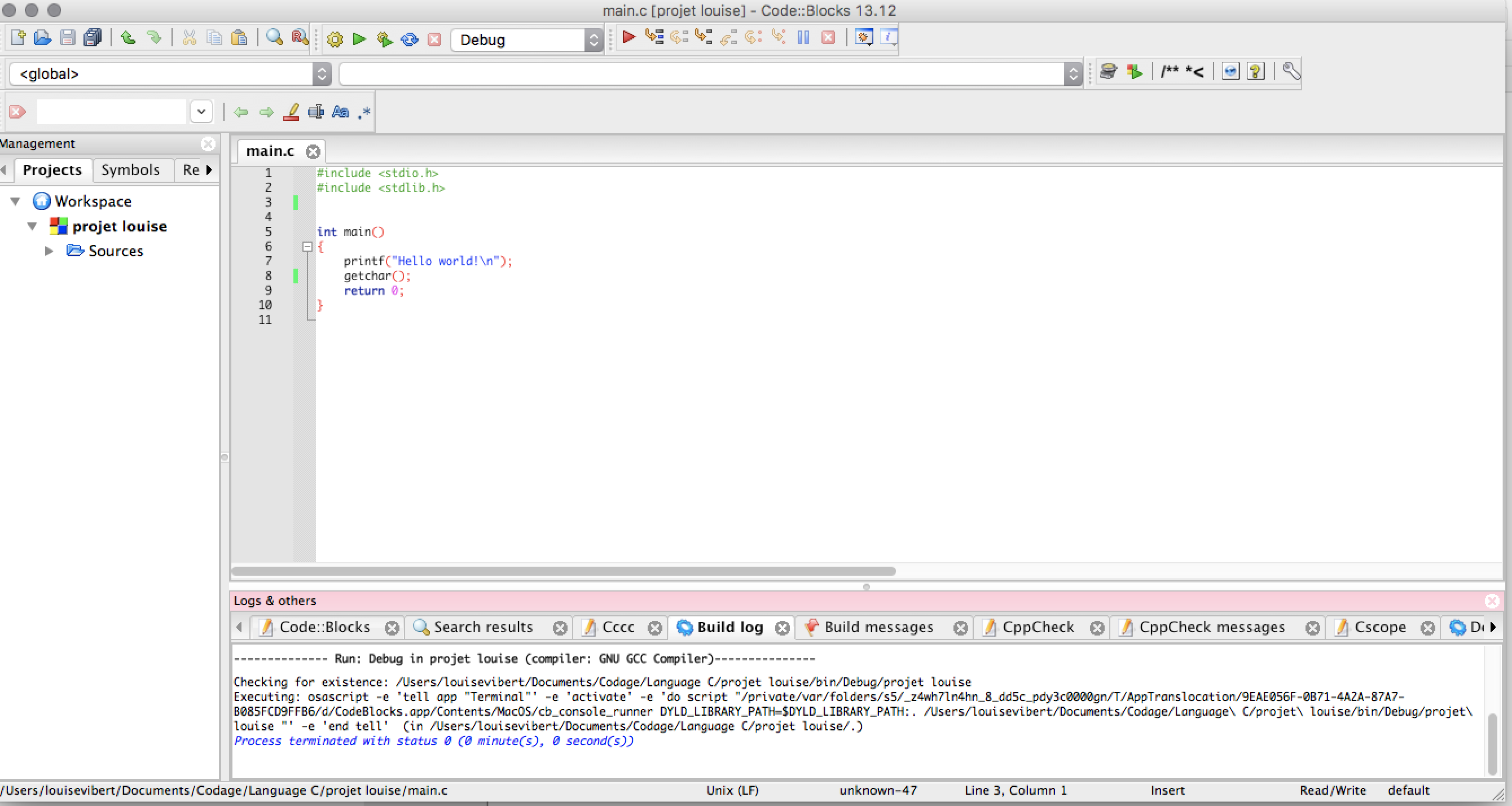Run the program with the green play icon
Image resolution: width=1512 pixels, height=806 pixels.
(359, 39)
